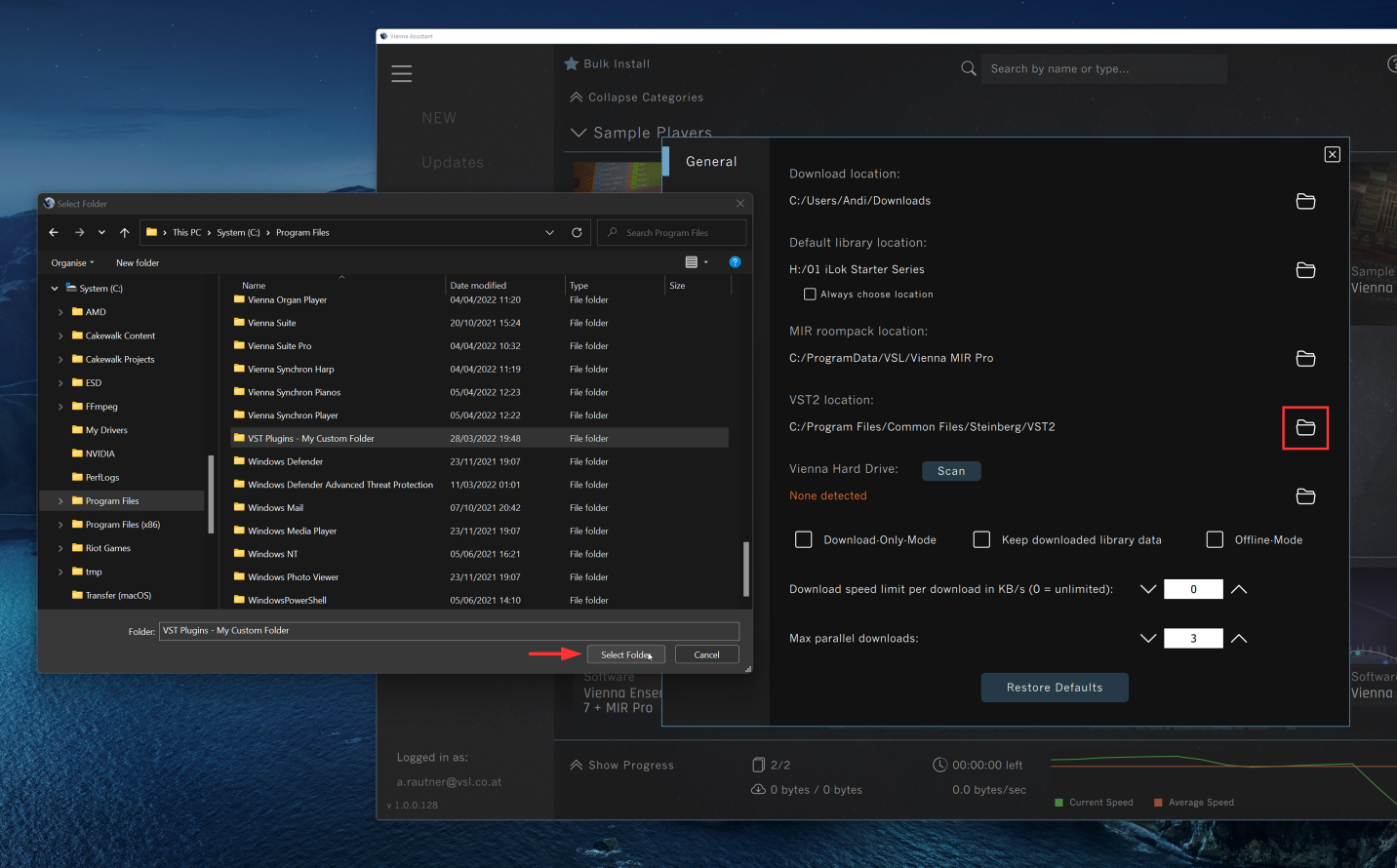Image resolution: width=1397 pixels, height=868 pixels.
Task: Click the Collapse Categories icon
Action: (x=577, y=97)
